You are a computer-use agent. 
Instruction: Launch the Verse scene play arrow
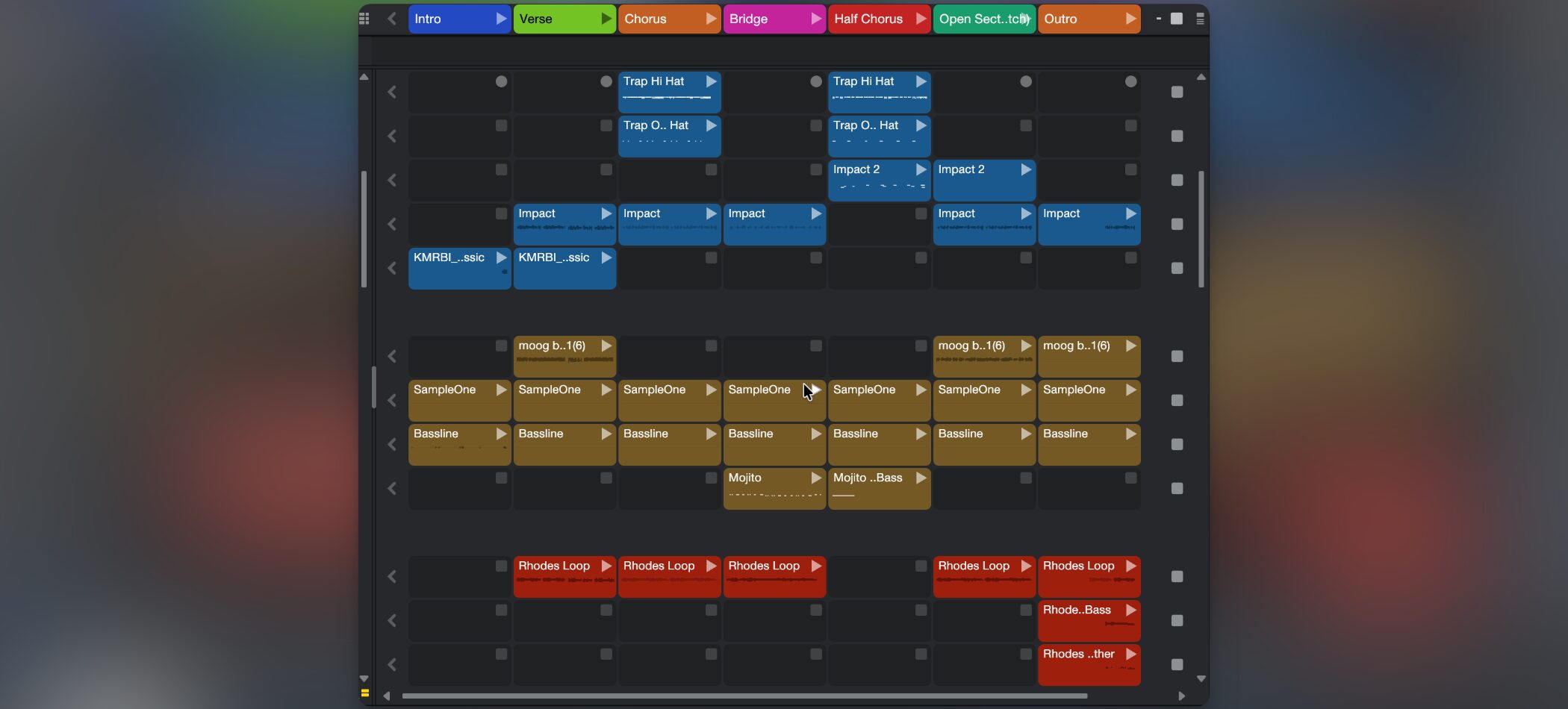click(x=606, y=19)
